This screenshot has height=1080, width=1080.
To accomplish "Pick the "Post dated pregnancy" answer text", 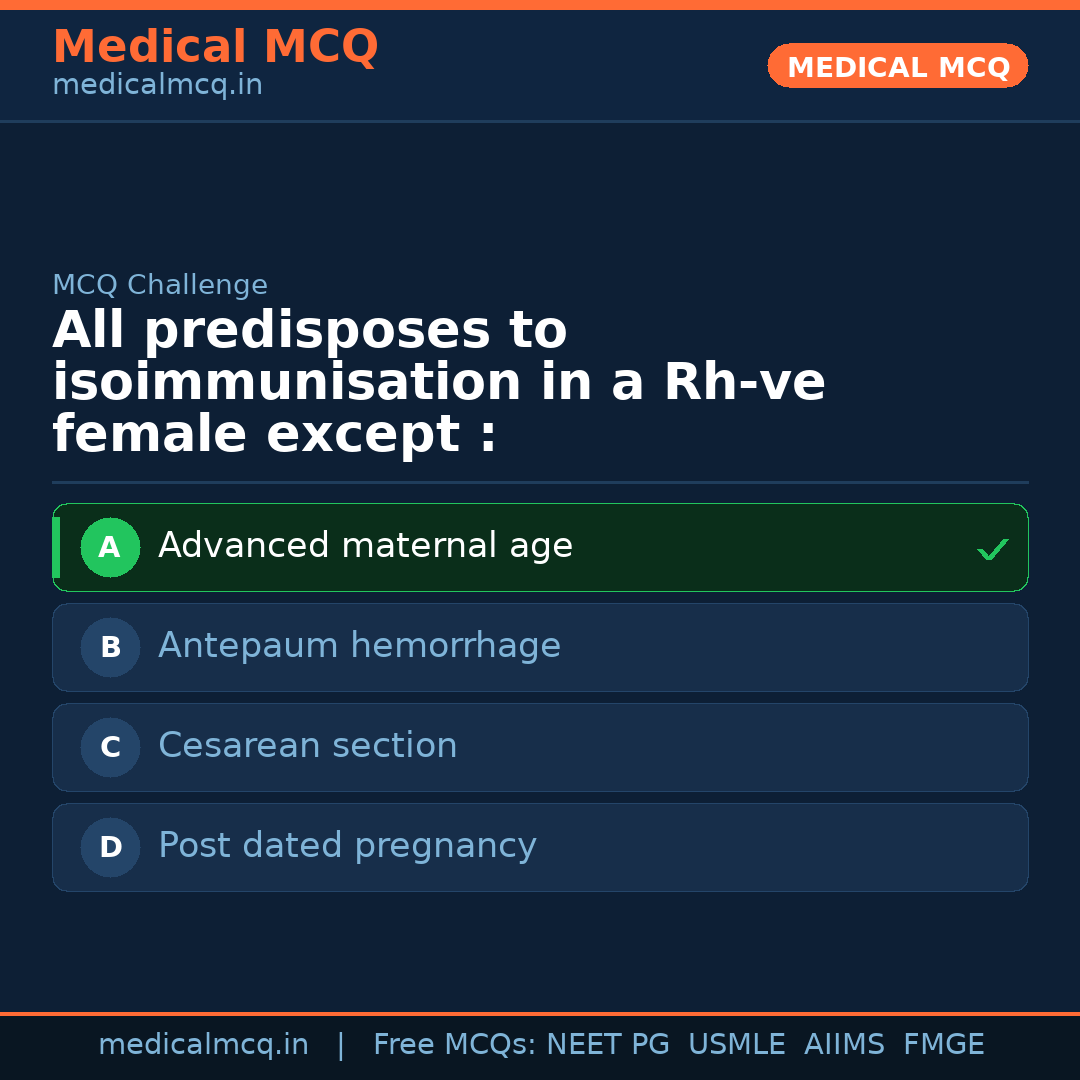I will tap(347, 846).
